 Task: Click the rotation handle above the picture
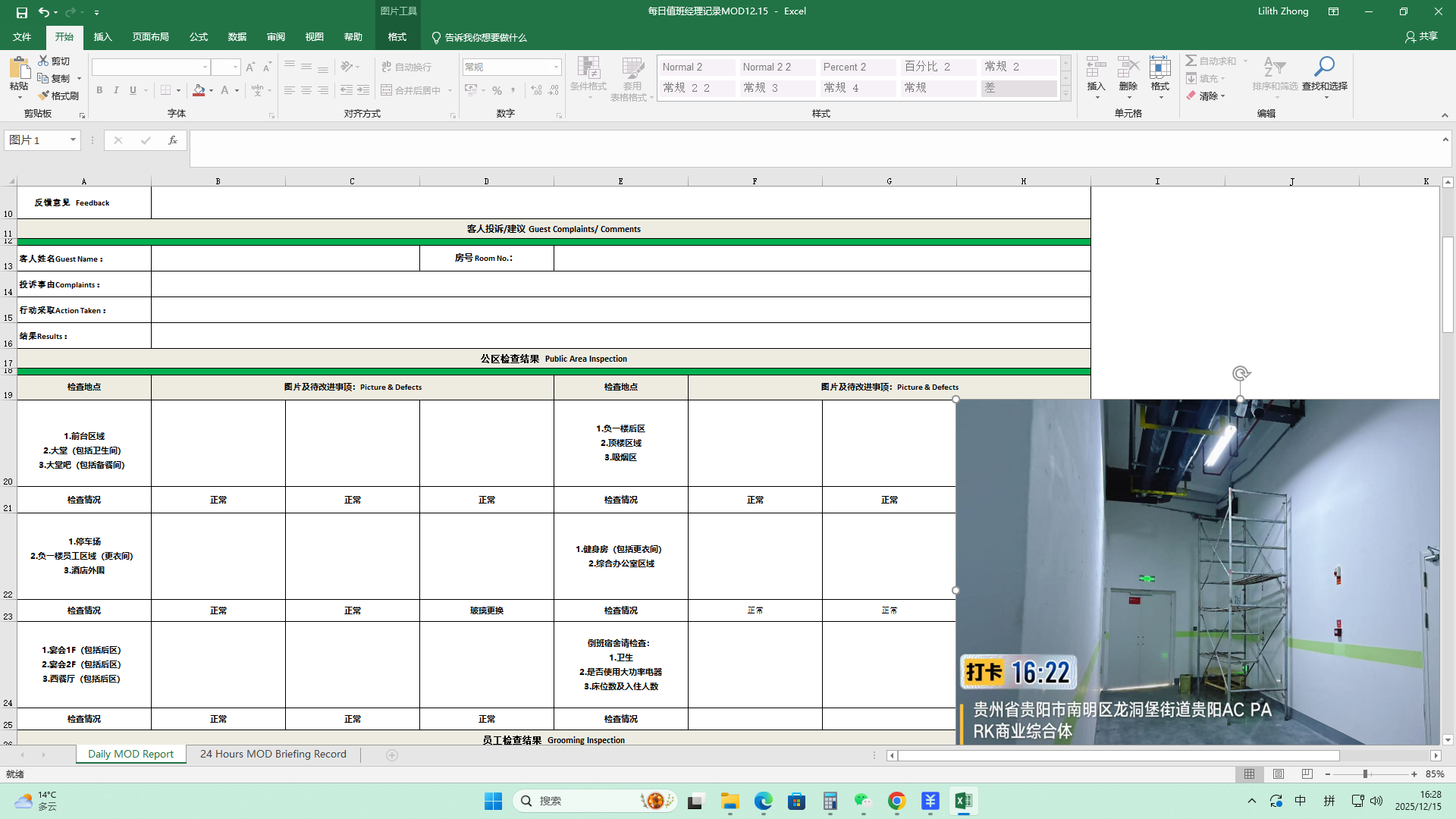click(x=1241, y=373)
